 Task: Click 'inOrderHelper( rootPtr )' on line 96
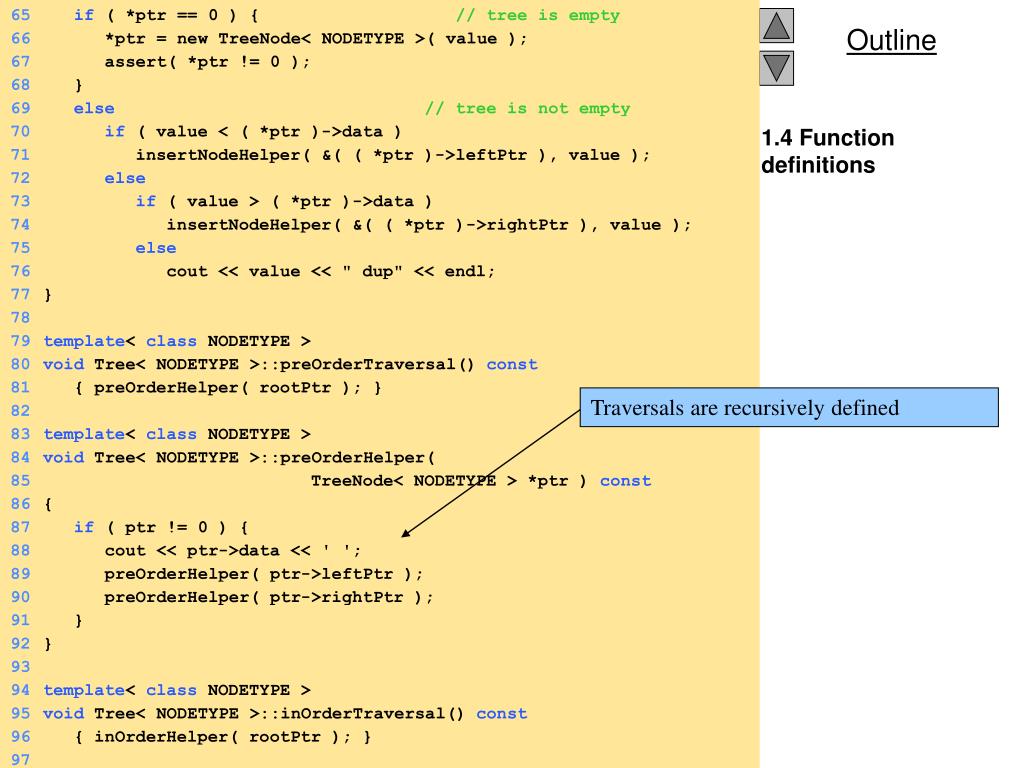(217, 737)
